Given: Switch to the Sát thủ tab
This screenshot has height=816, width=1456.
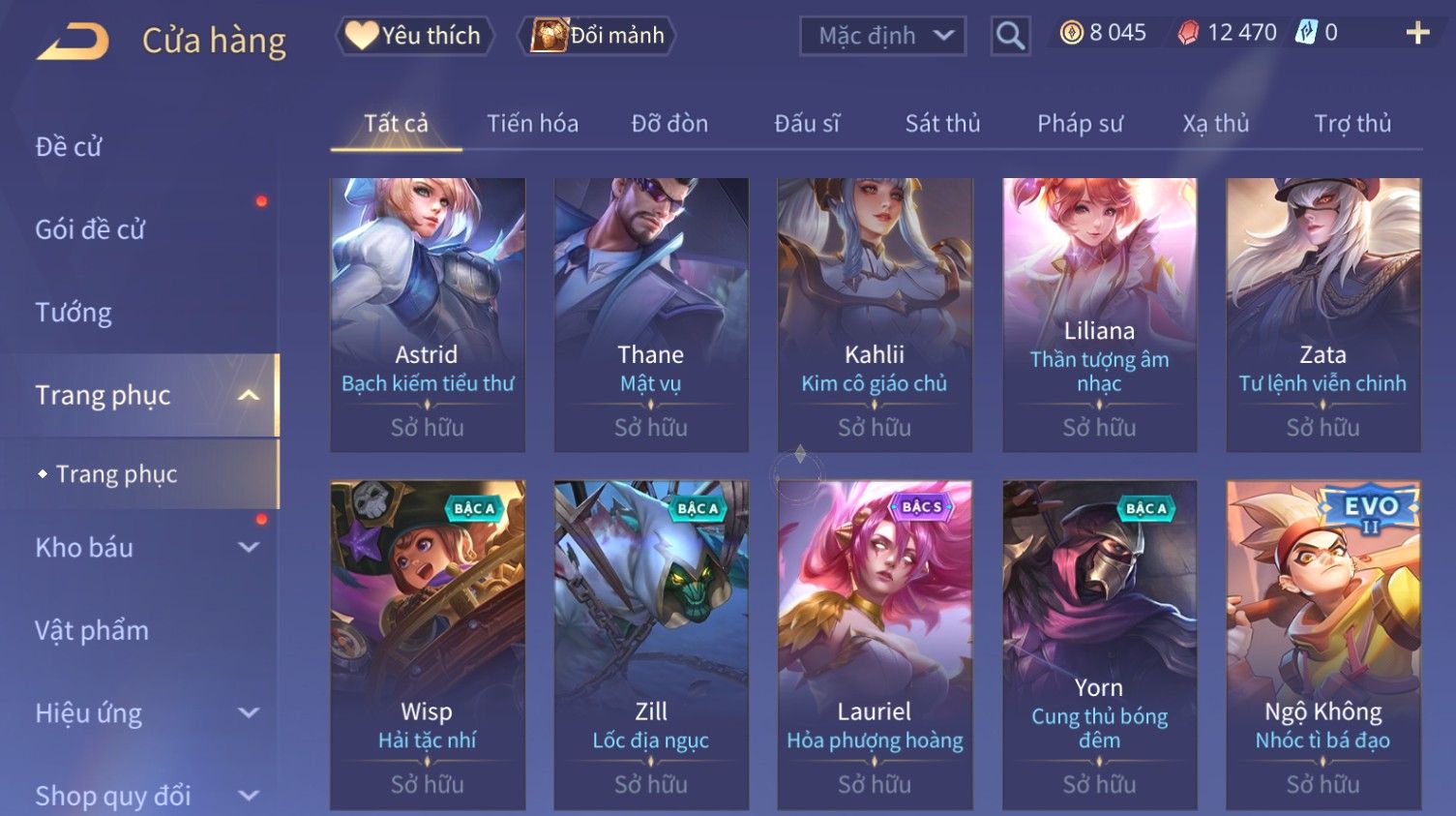Looking at the screenshot, I should [x=942, y=124].
